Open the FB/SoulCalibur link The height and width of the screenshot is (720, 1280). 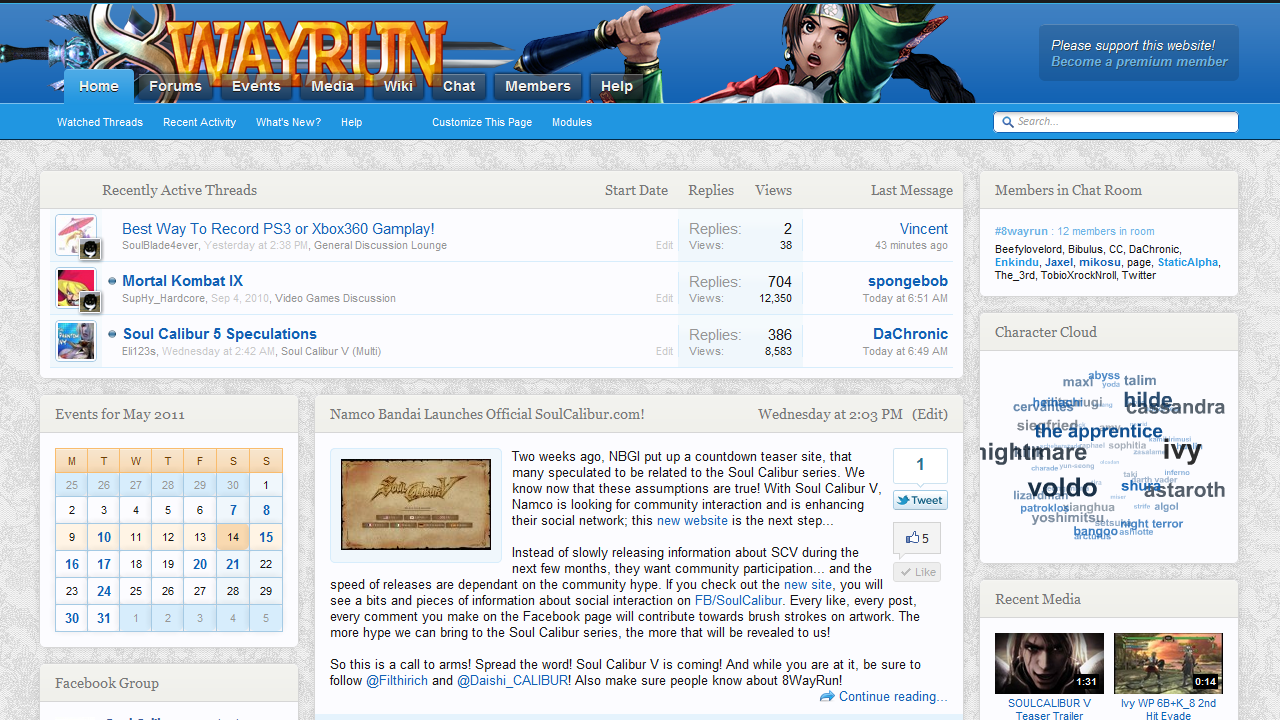[x=738, y=601]
